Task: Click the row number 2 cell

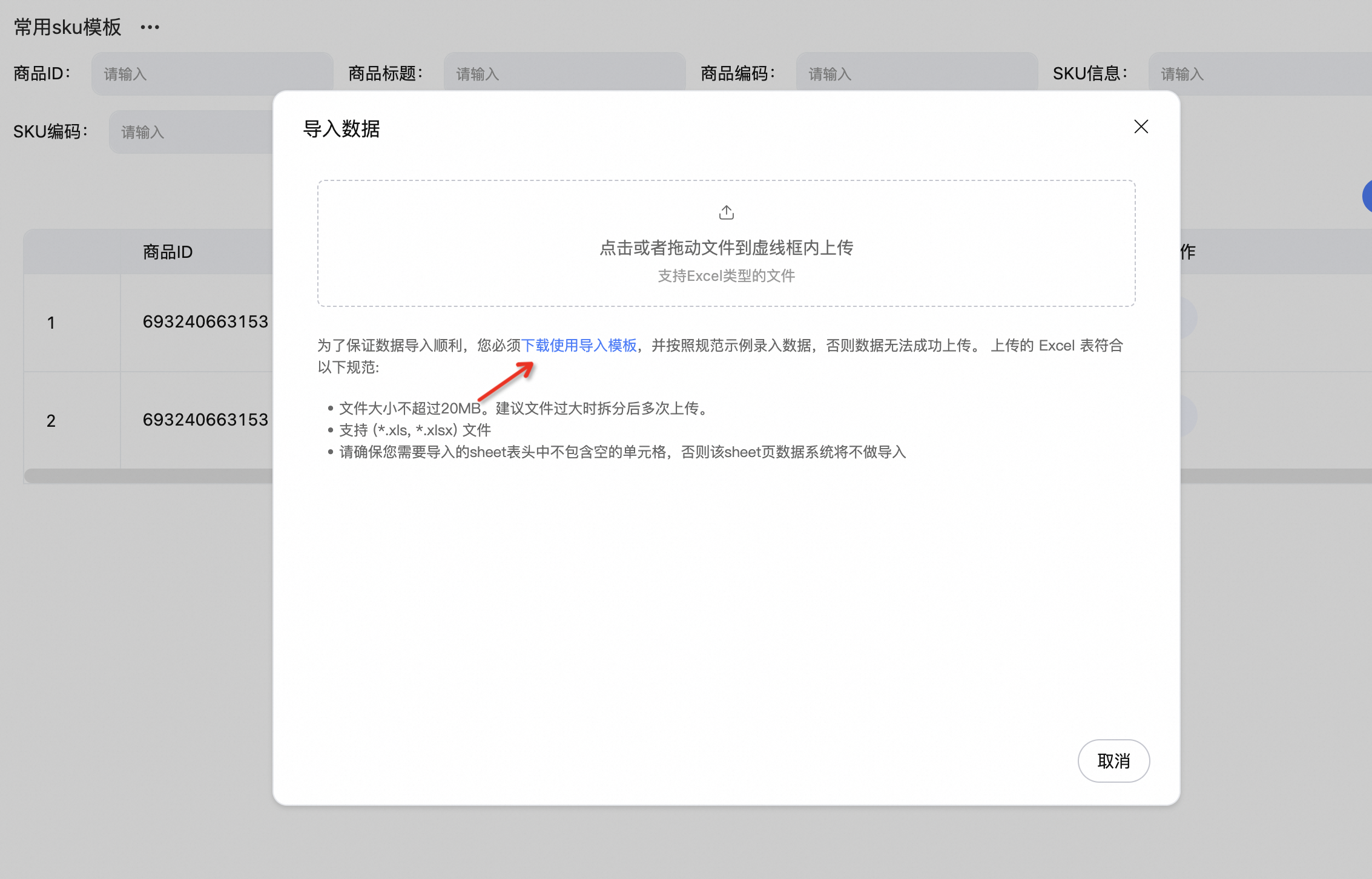Action: coord(51,421)
